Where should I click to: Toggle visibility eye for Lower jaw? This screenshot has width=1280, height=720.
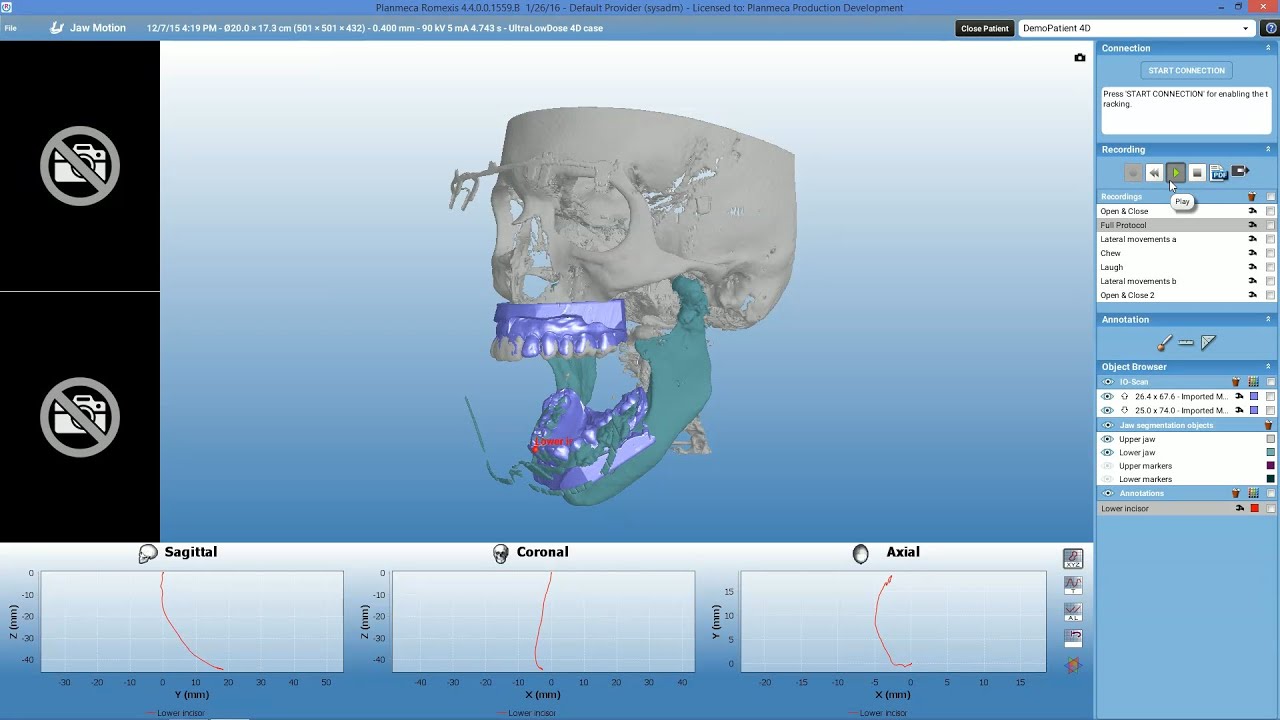pyautogui.click(x=1107, y=452)
